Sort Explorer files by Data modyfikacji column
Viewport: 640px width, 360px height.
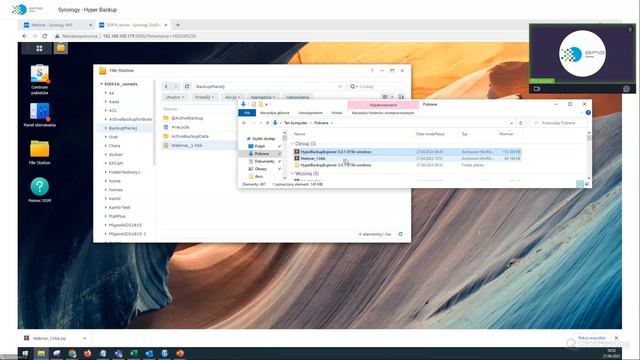click(x=430, y=134)
